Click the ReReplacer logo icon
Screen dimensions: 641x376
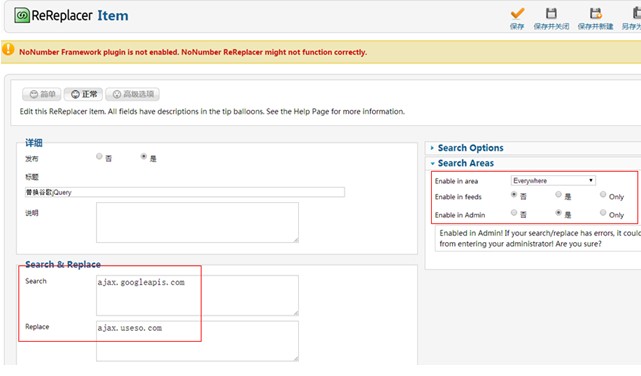point(22,16)
